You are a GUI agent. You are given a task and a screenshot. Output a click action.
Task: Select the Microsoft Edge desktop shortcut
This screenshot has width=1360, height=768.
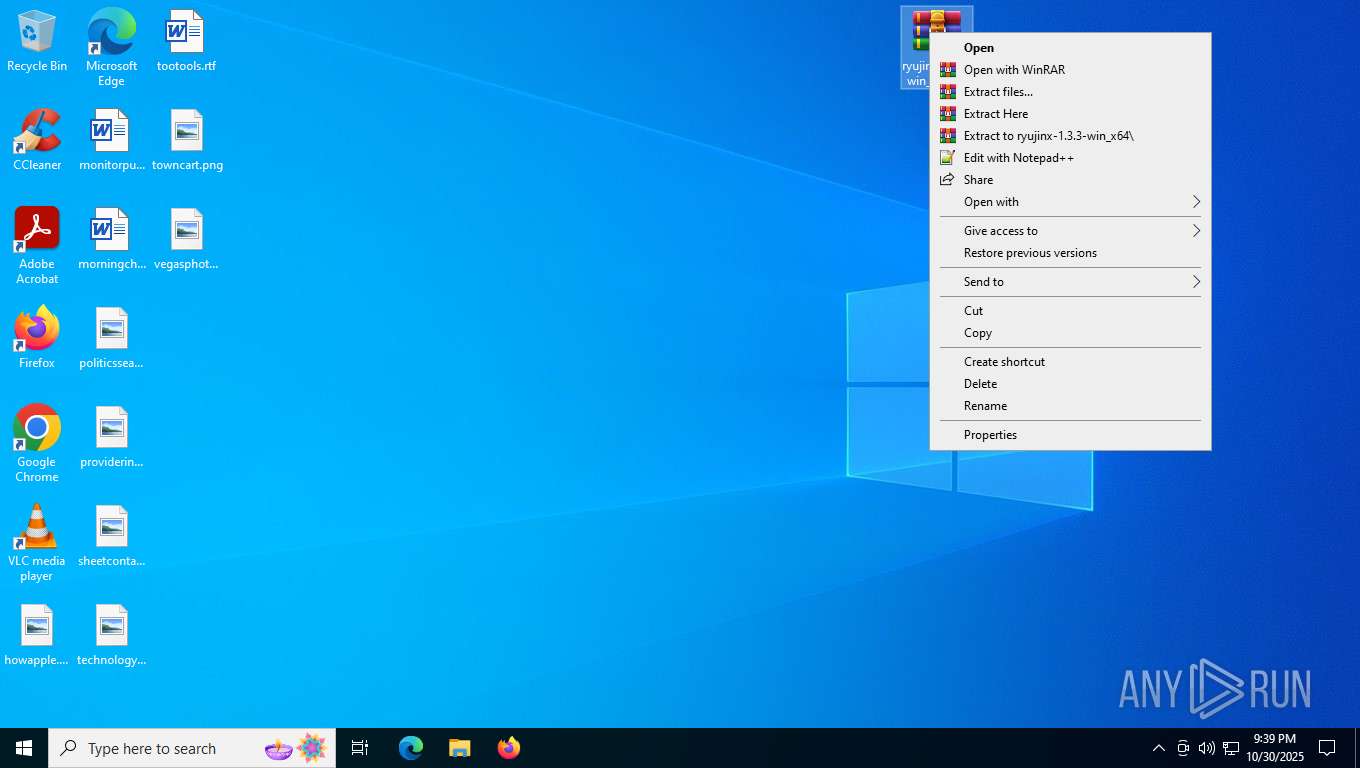[111, 48]
